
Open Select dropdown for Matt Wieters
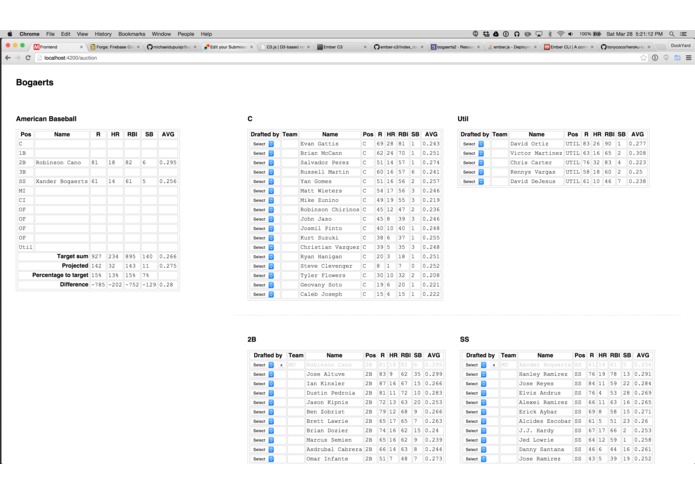click(263, 191)
